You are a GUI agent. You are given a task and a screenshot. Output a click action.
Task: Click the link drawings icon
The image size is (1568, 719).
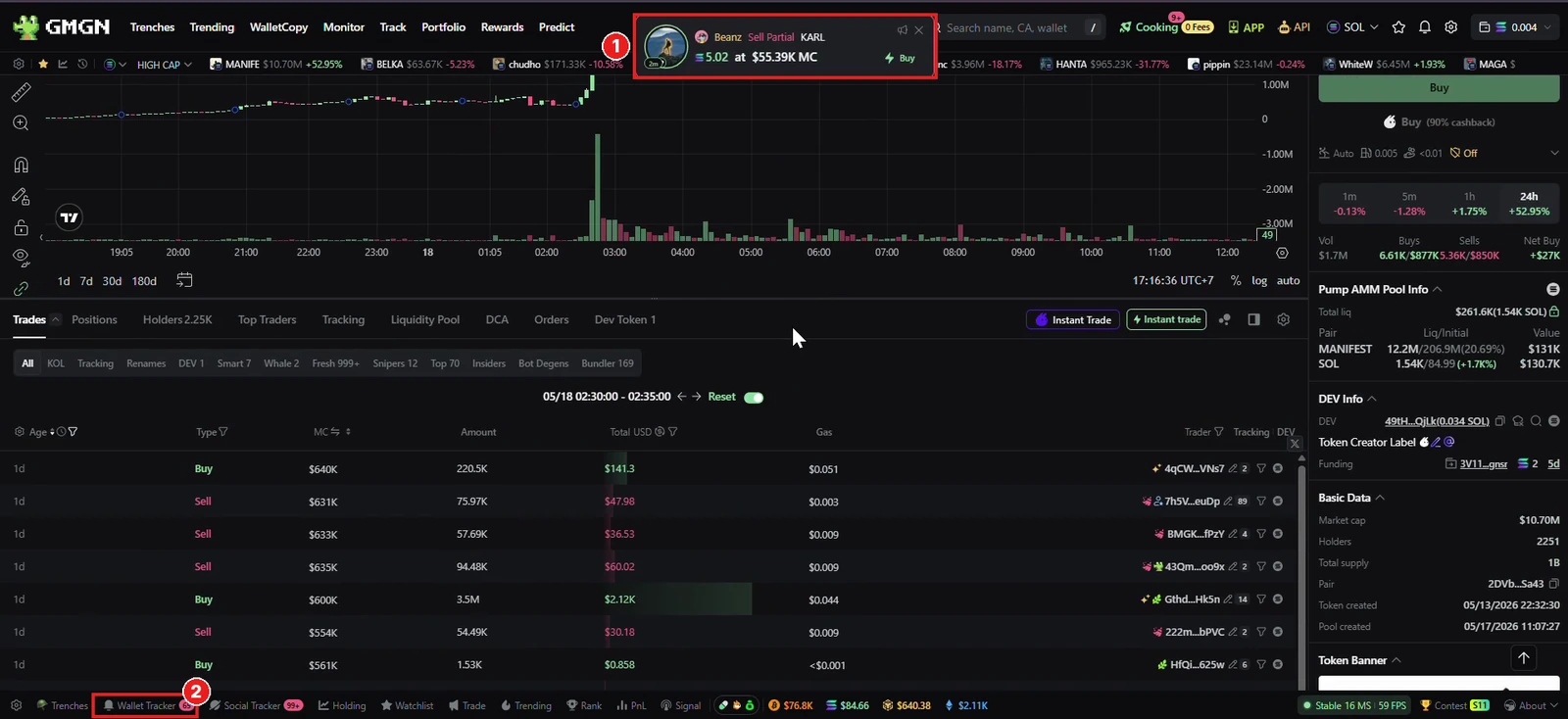(x=21, y=289)
